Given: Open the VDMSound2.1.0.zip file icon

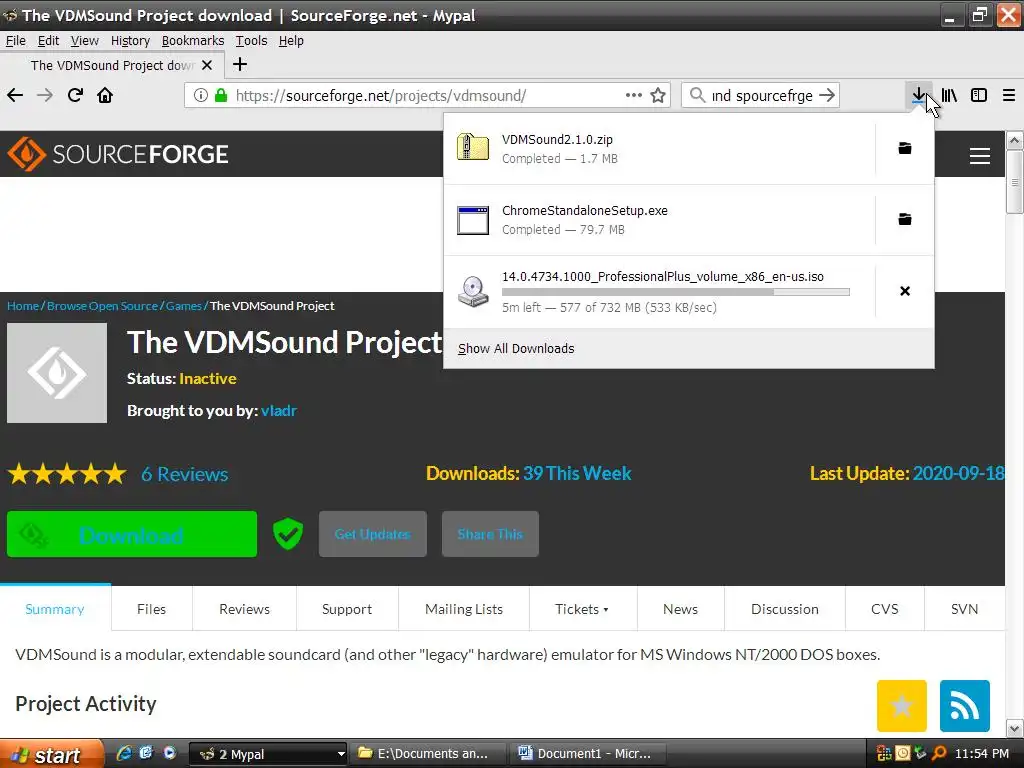Looking at the screenshot, I should click(x=473, y=148).
